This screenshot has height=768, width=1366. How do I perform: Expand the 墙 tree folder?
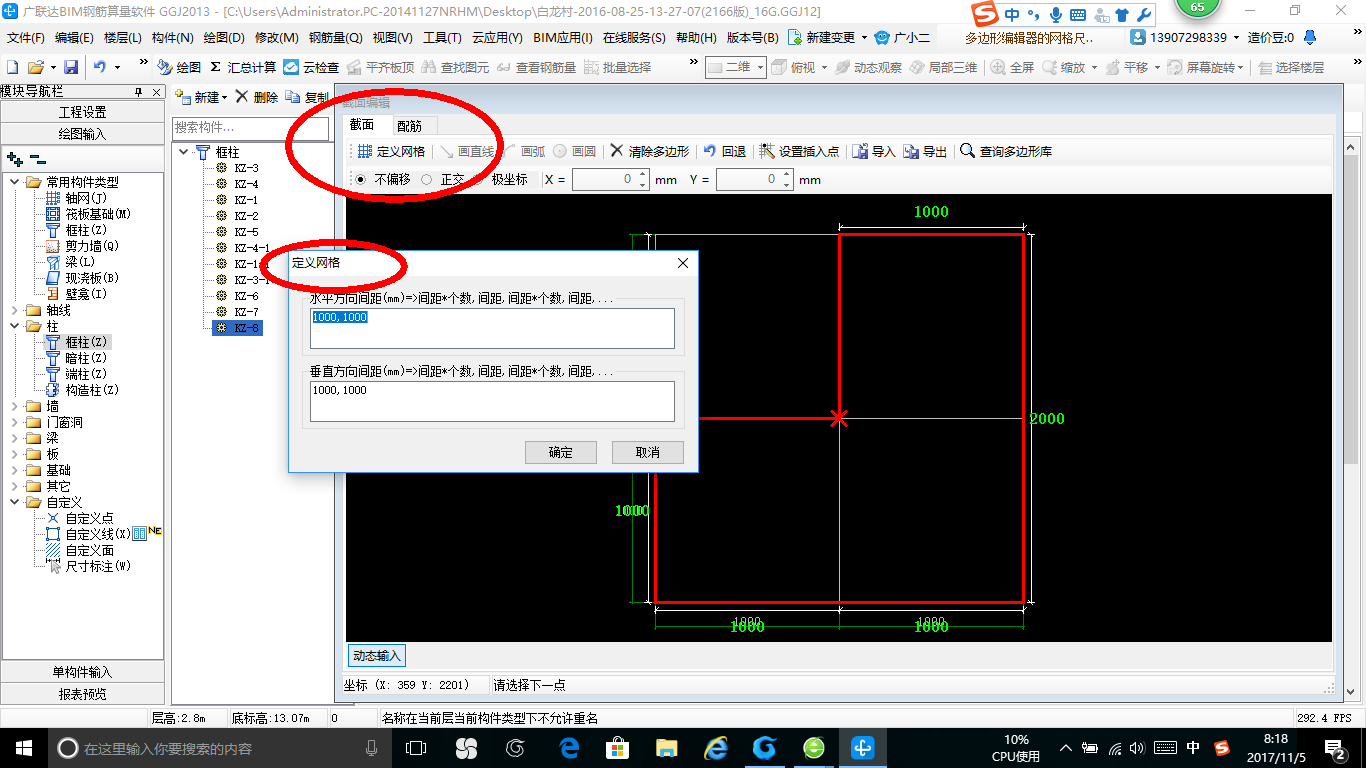coord(15,406)
